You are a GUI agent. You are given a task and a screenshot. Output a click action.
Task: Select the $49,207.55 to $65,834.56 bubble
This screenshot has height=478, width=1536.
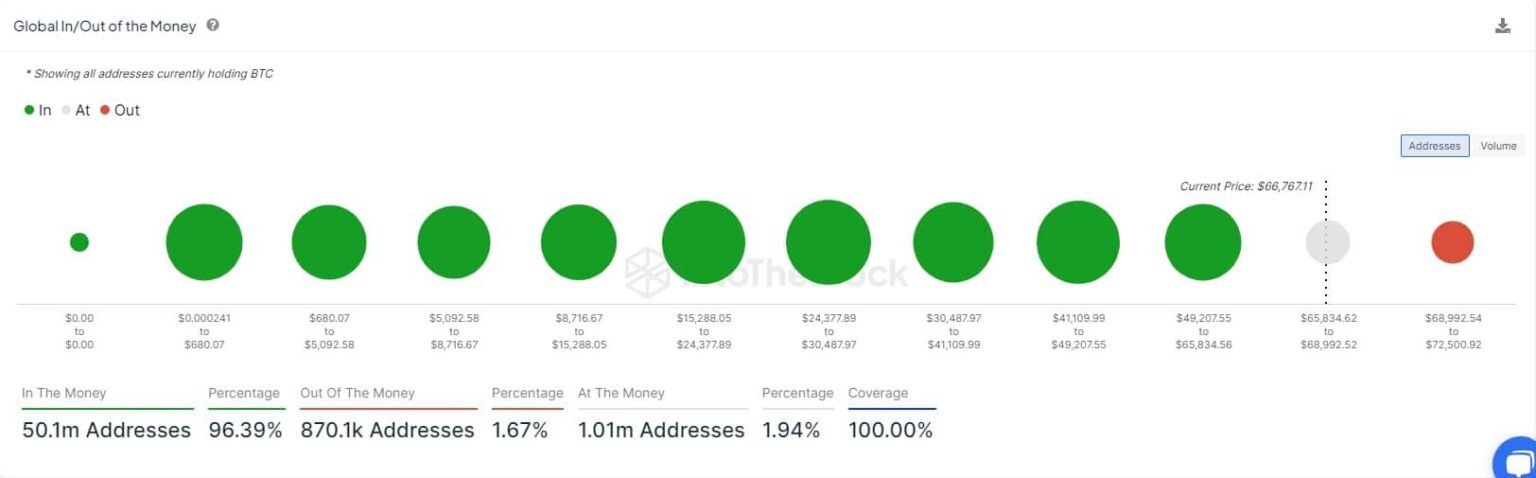point(1202,242)
